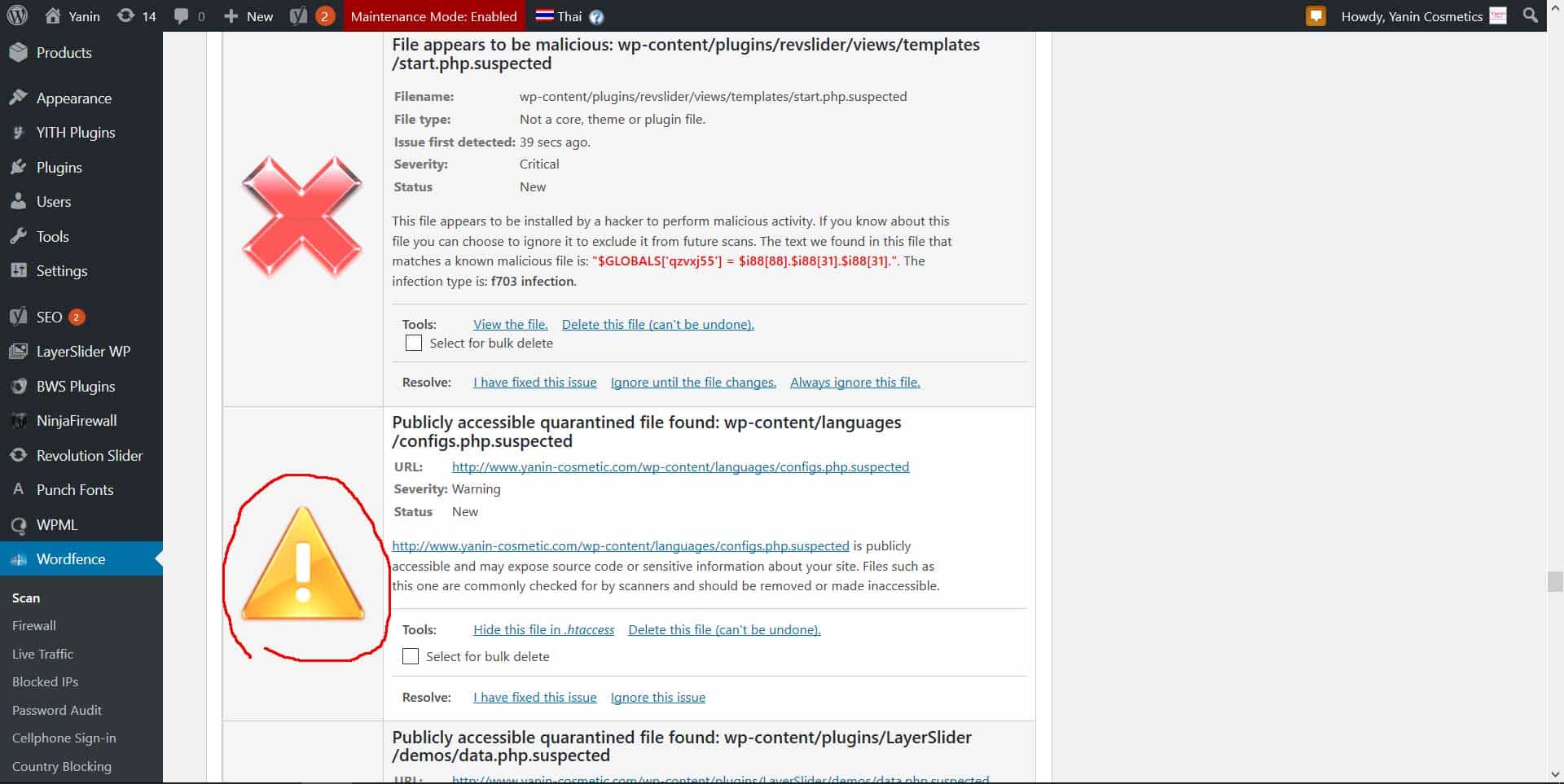Click the Settings sliders icon
Viewport: 1564px width, 784px height.
coord(19,270)
